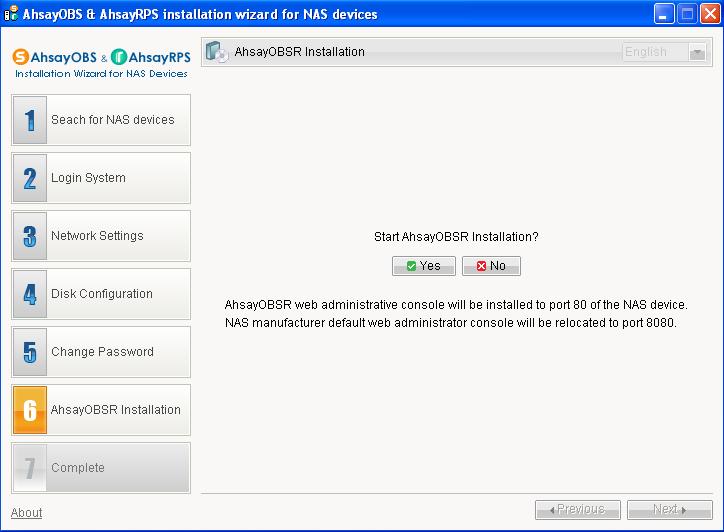Click the orange step 6 number icon
The width and height of the screenshot is (724, 532).
click(x=30, y=410)
